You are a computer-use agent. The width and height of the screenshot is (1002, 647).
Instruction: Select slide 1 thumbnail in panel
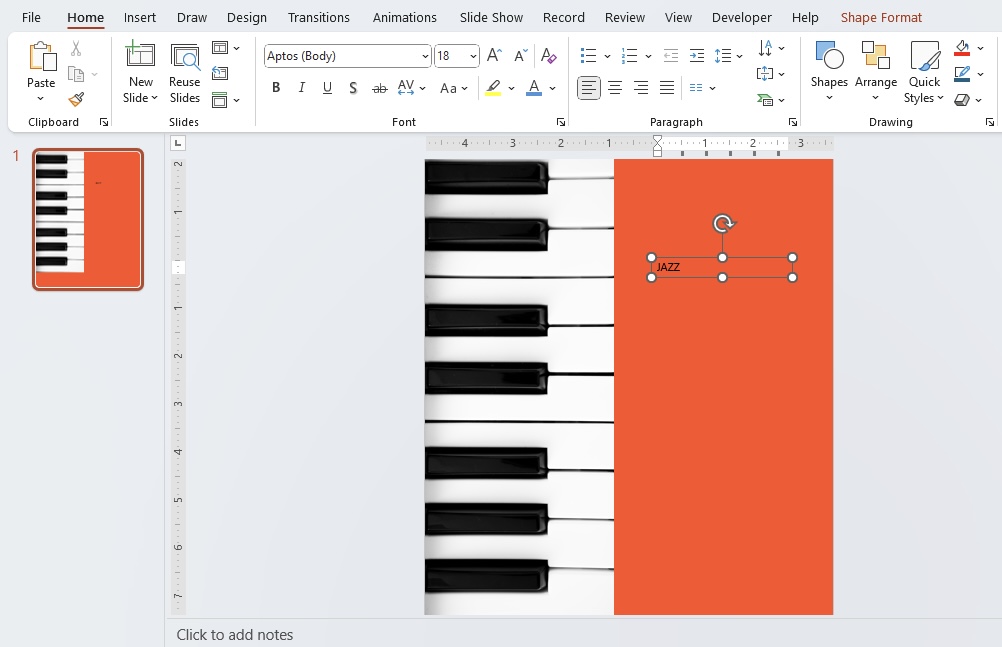88,219
